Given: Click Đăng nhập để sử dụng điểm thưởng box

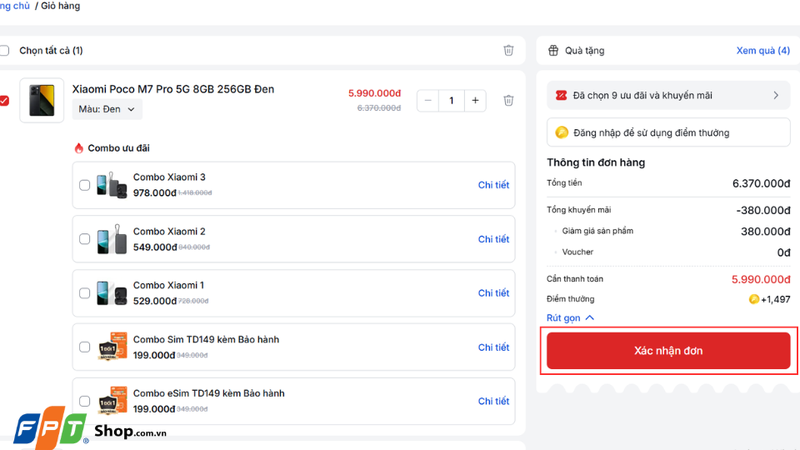Looking at the screenshot, I should point(668,133).
